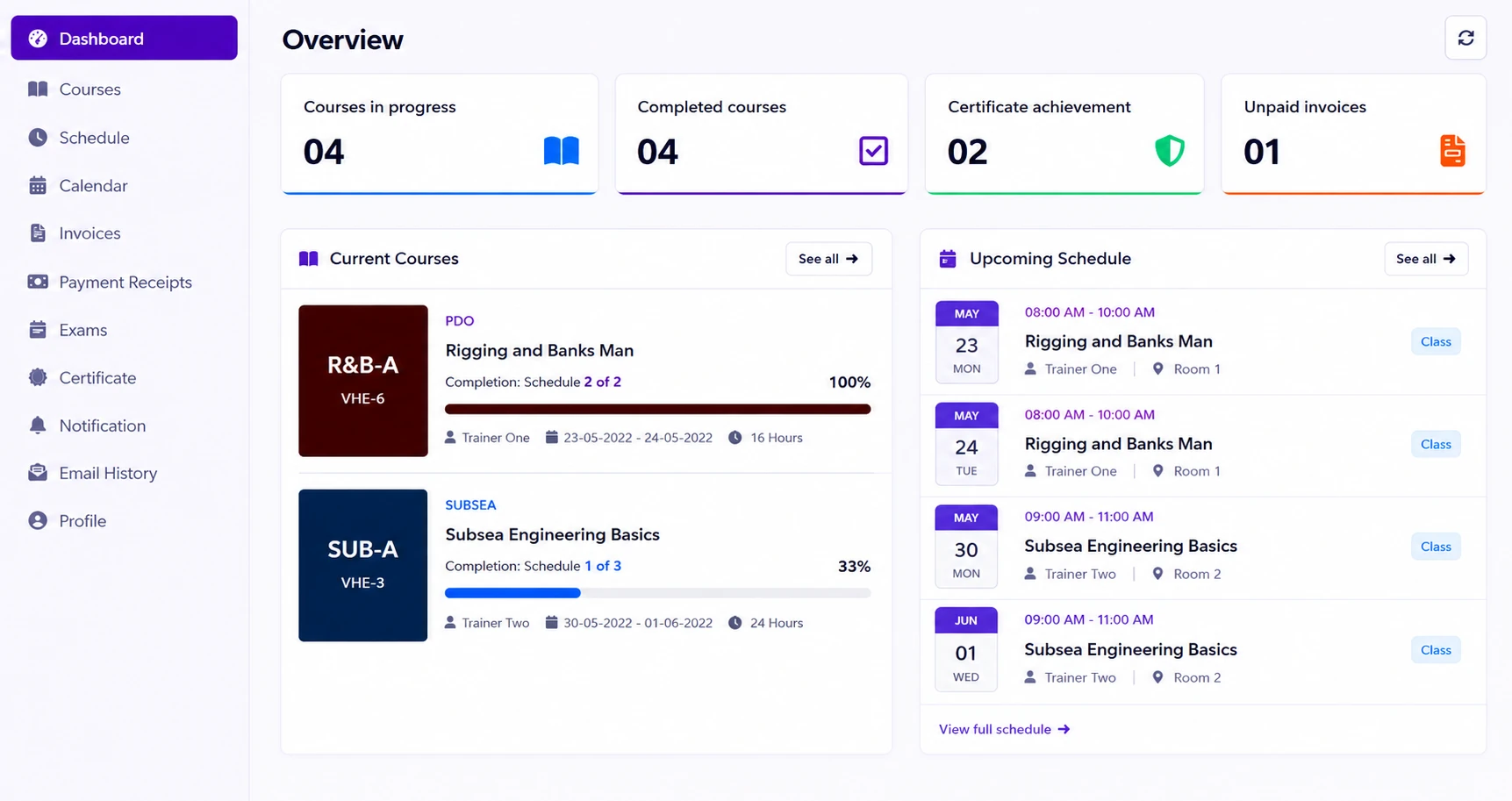The width and height of the screenshot is (1512, 801).
Task: Click the Courses book icon in sidebar
Action: pyautogui.click(x=38, y=89)
